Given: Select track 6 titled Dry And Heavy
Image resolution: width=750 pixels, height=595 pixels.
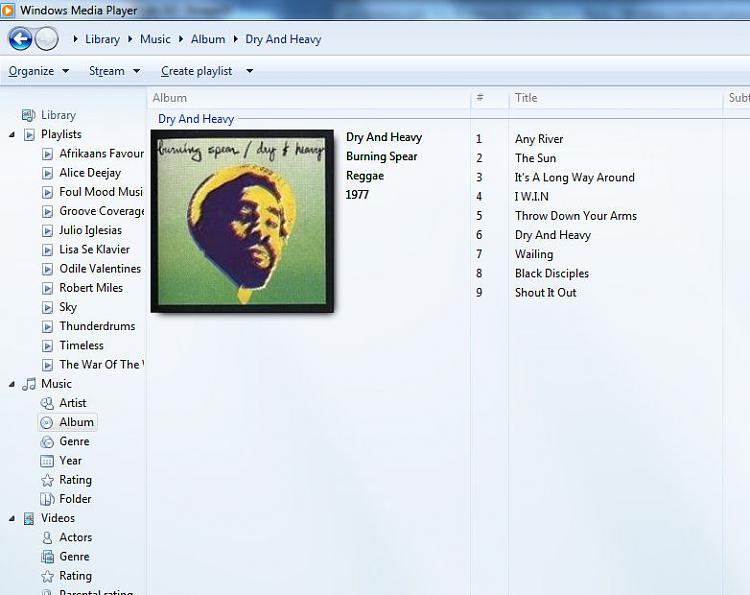Looking at the screenshot, I should tap(553, 235).
